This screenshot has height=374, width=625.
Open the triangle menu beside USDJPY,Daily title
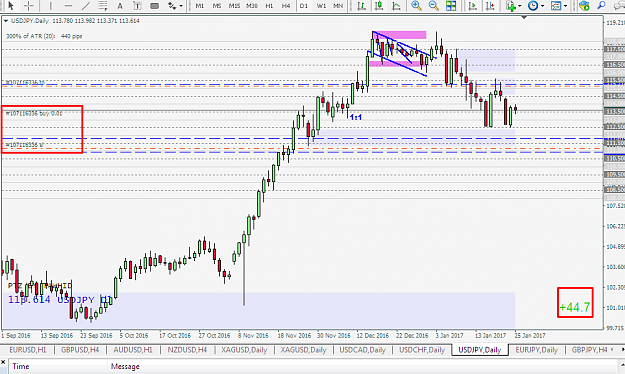tap(6, 21)
